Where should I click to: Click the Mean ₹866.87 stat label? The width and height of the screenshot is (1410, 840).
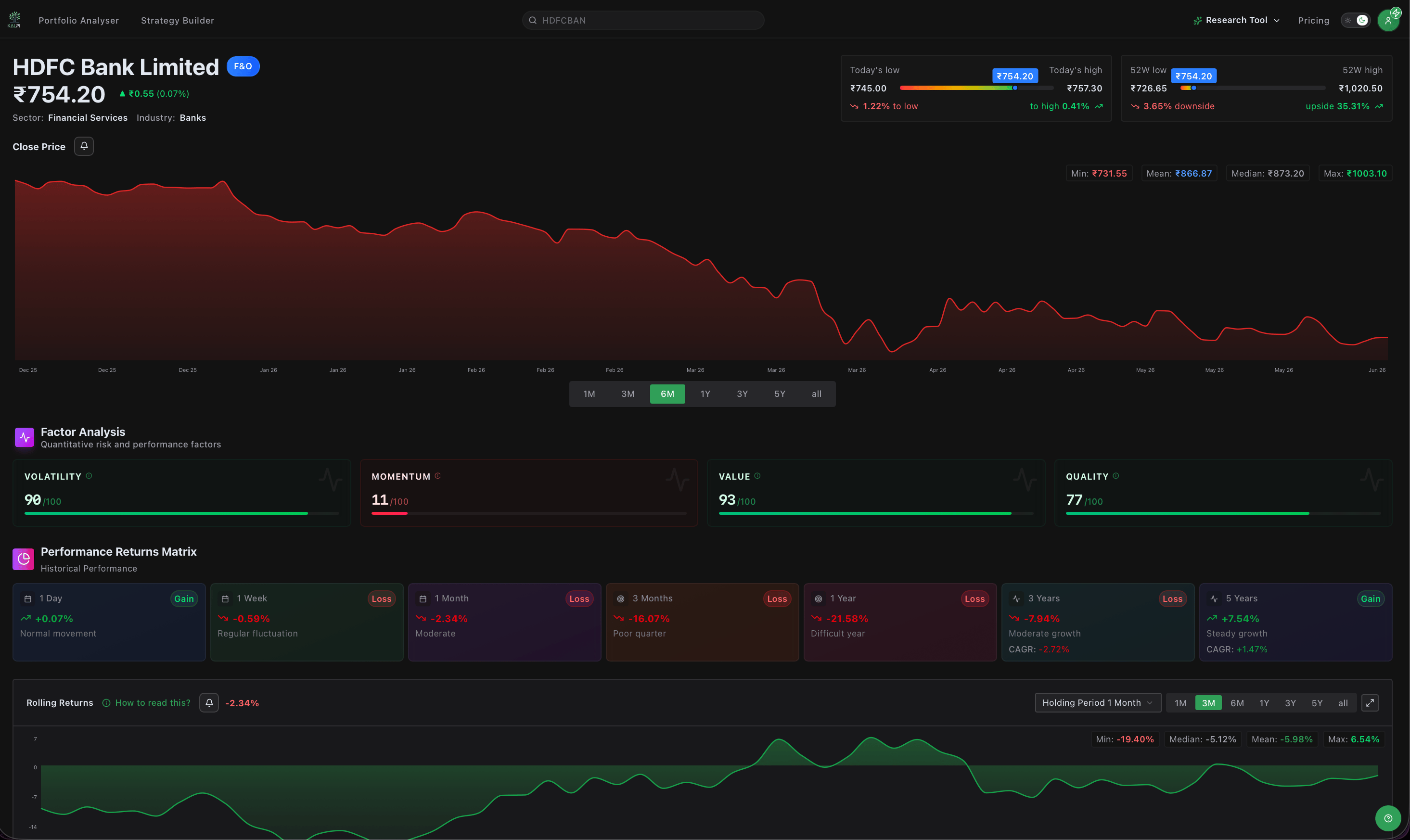(1179, 173)
